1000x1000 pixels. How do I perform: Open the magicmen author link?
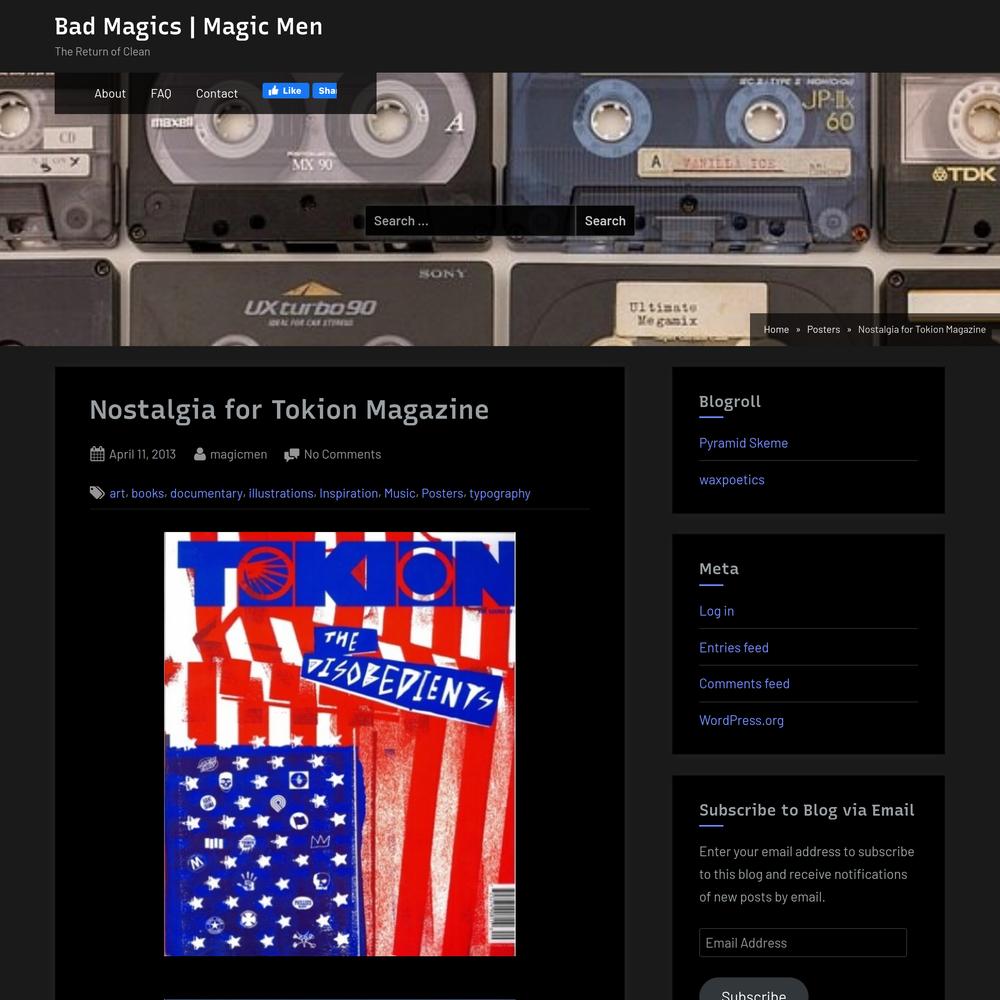coord(239,454)
